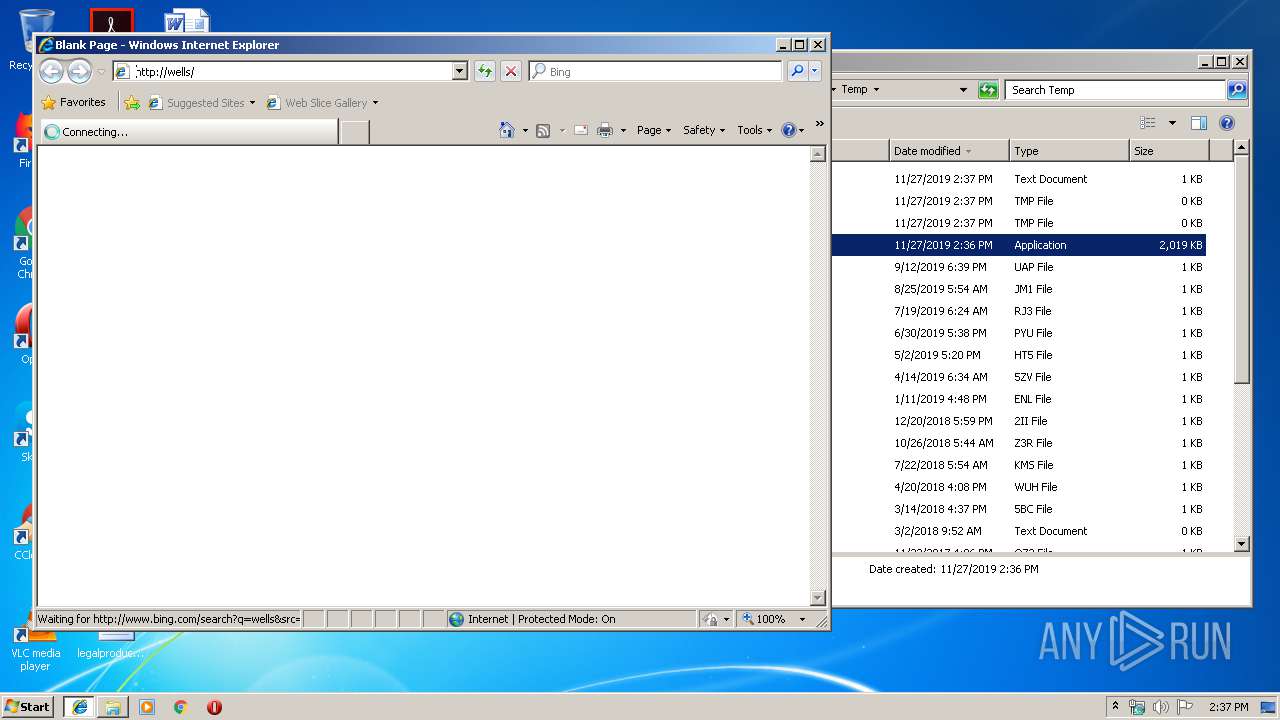Click Internet Explorer taskbar icon
The image size is (1280, 720).
coord(79,706)
